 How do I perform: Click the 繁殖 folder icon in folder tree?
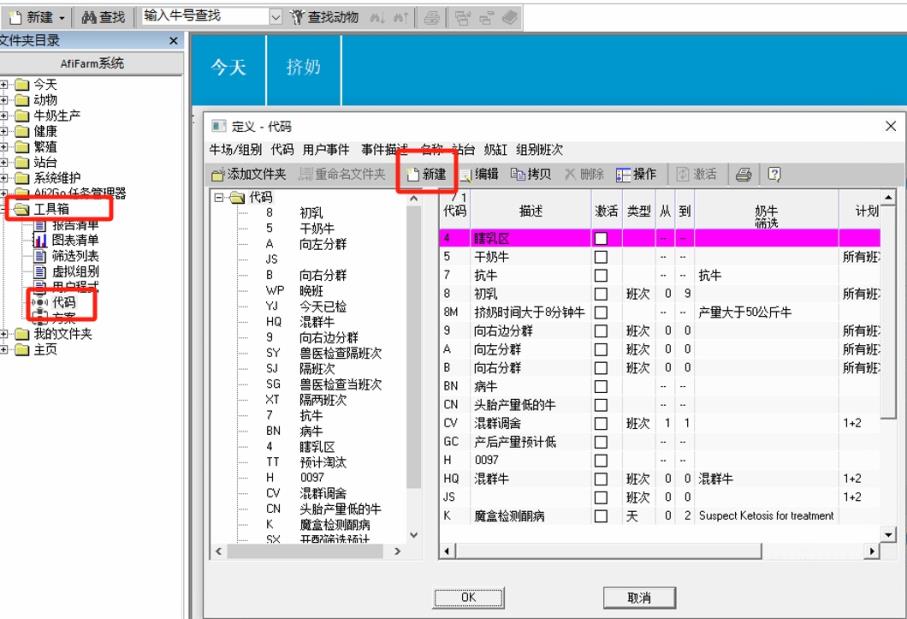coord(22,147)
